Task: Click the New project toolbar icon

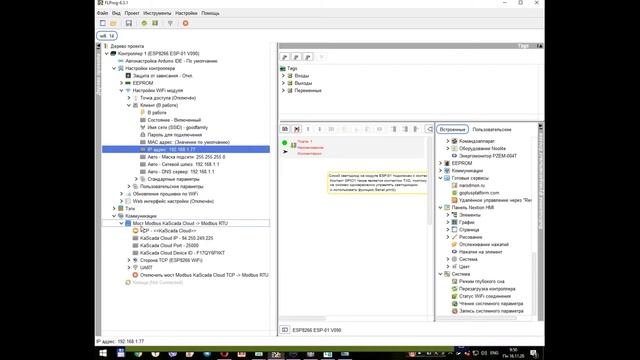Action: pyautogui.click(x=103, y=23)
